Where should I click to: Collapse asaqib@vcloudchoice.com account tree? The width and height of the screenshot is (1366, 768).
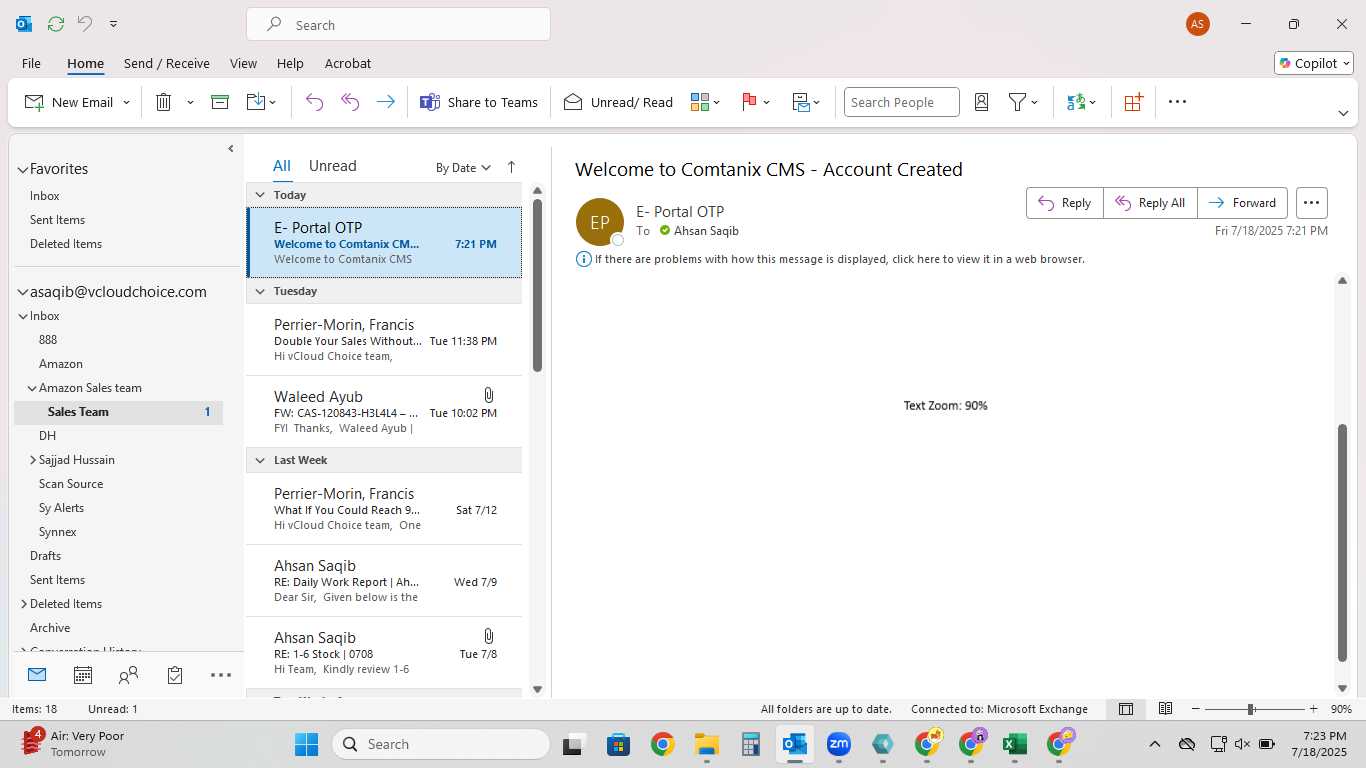(23, 292)
